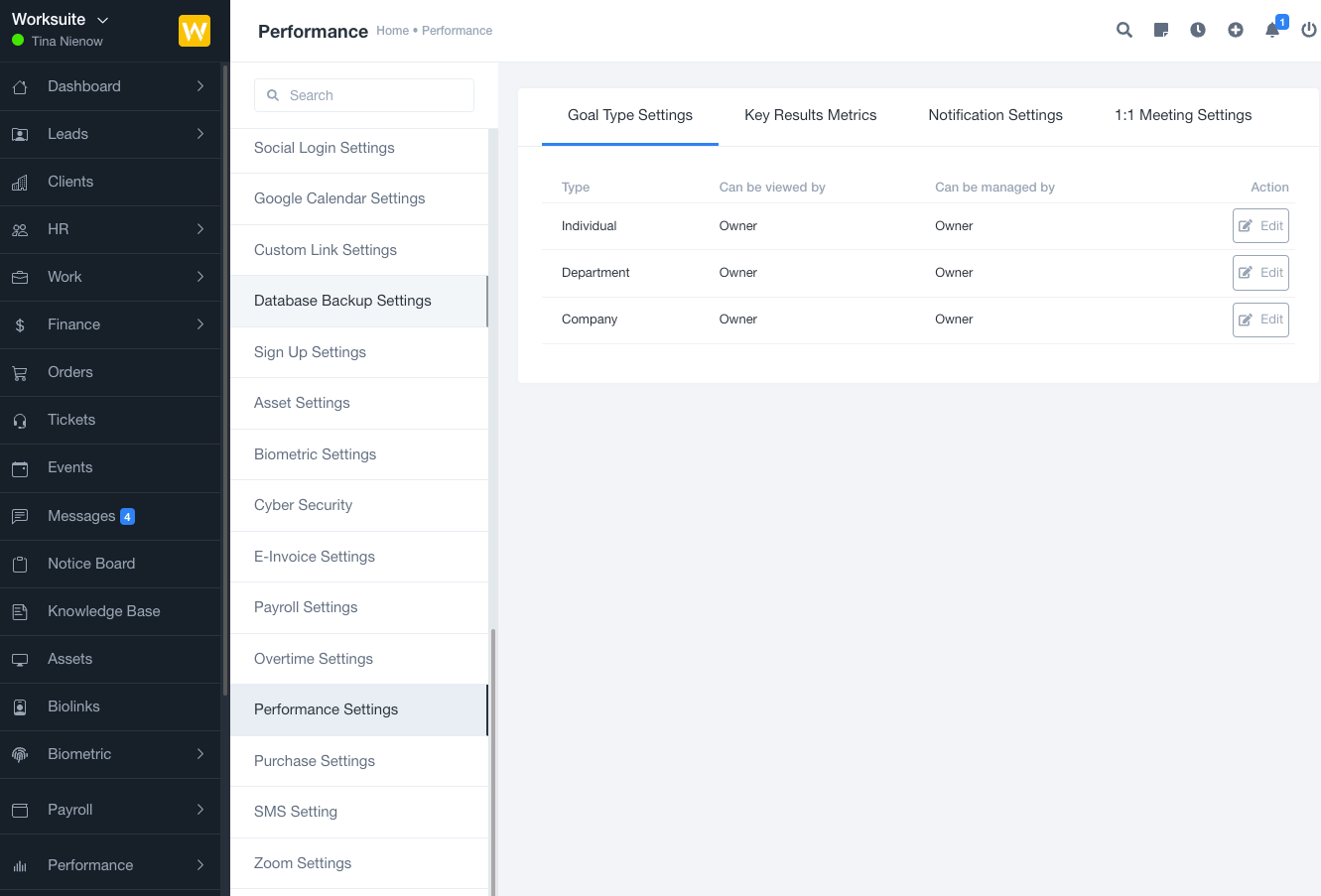
Task: Edit the Individual goal type row
Action: pos(1260,226)
